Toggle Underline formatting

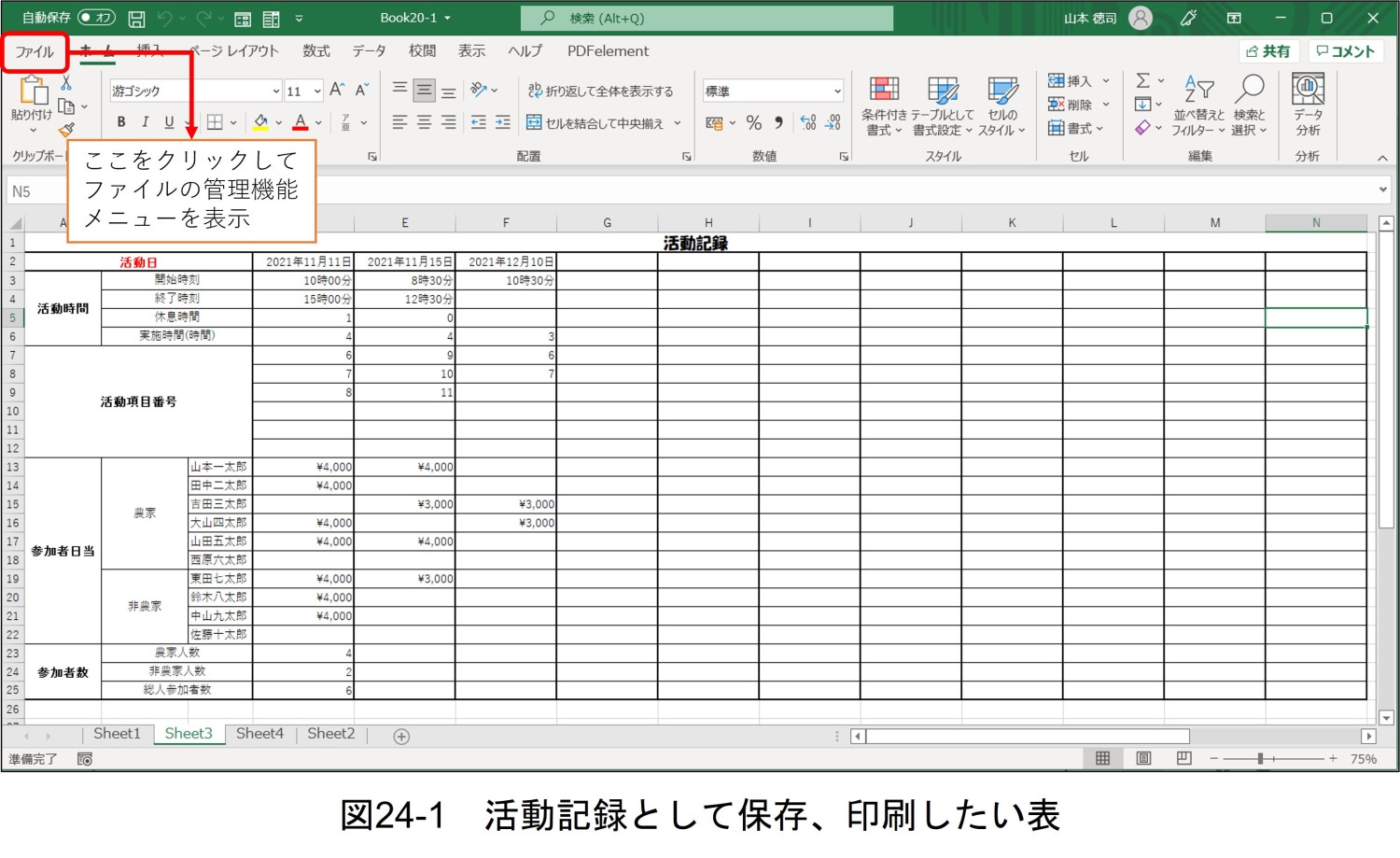[169, 122]
